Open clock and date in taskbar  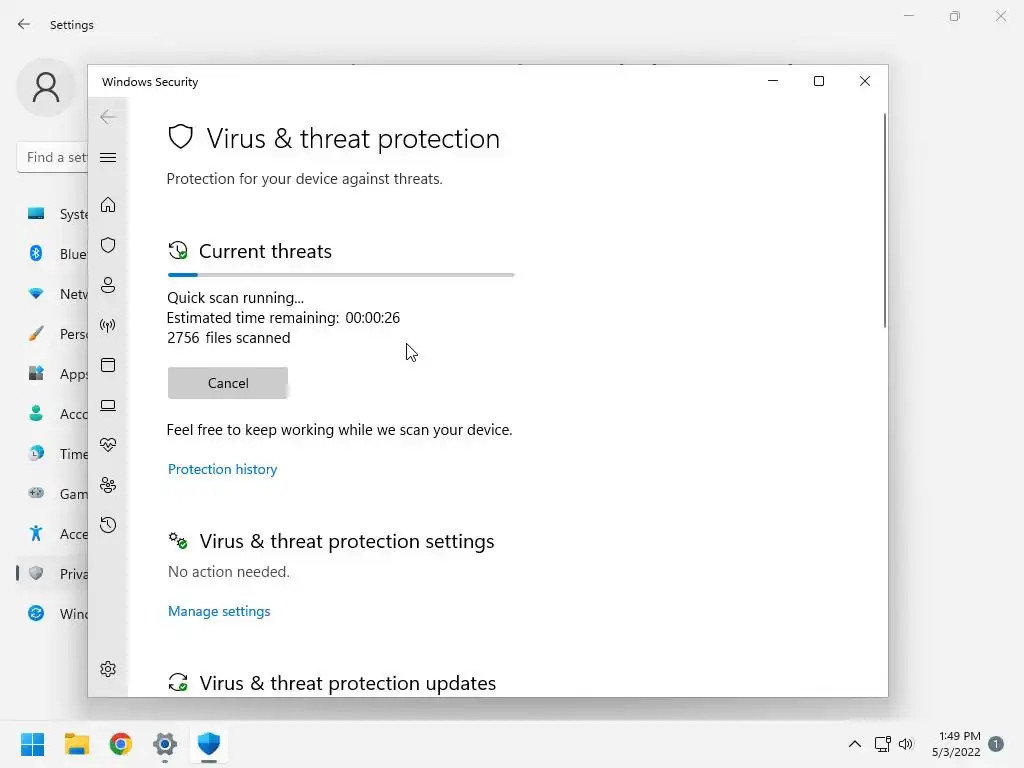click(x=956, y=744)
